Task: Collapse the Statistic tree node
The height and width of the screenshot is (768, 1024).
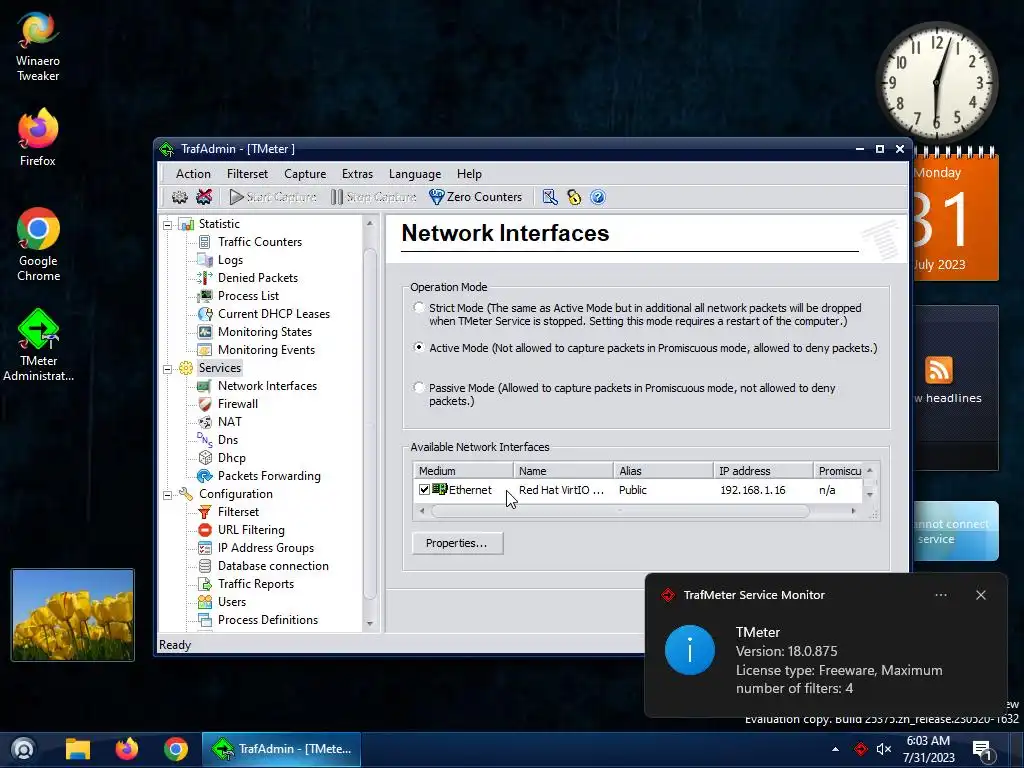Action: (167, 225)
